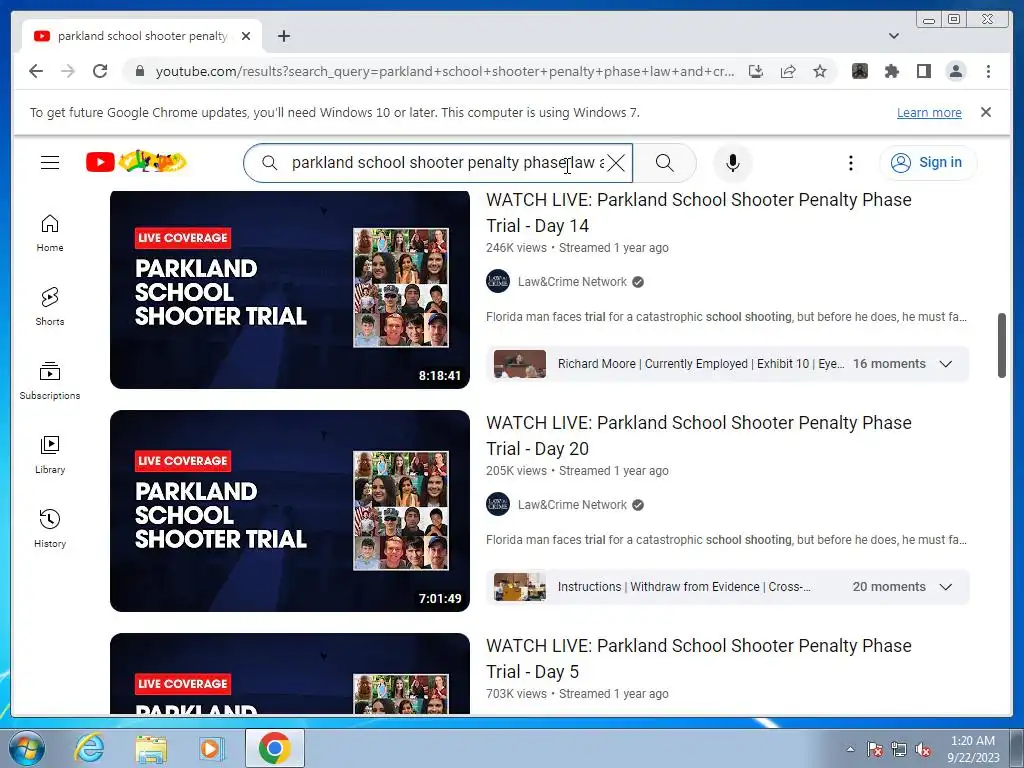
Task: Open Day 14 trial video thumbnail
Action: click(289, 289)
